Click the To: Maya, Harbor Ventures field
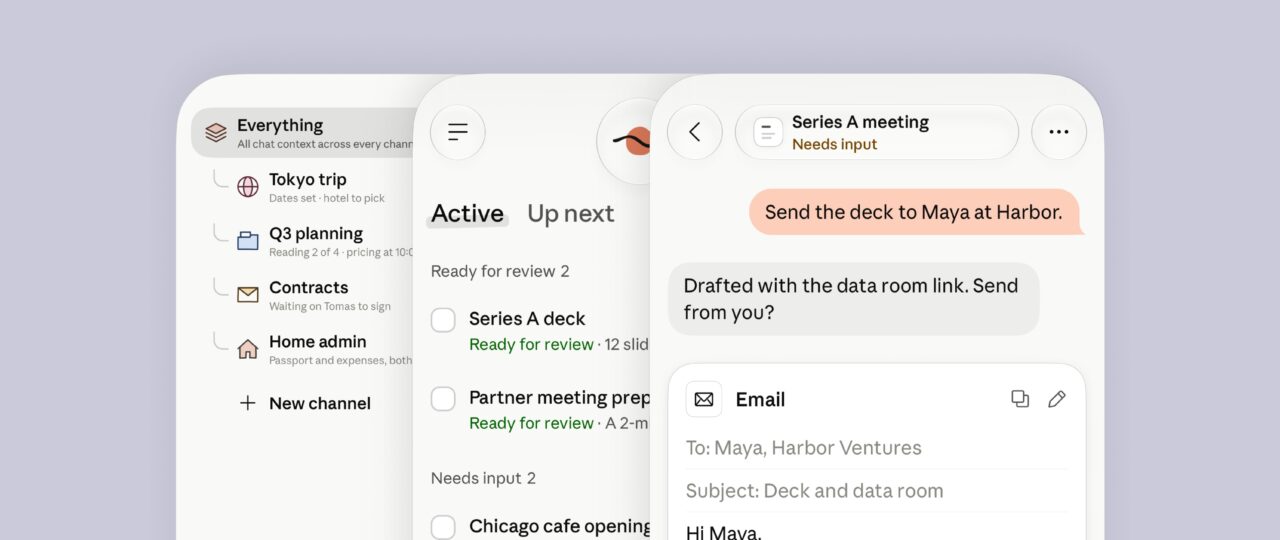This screenshot has height=540, width=1280. [x=877, y=448]
